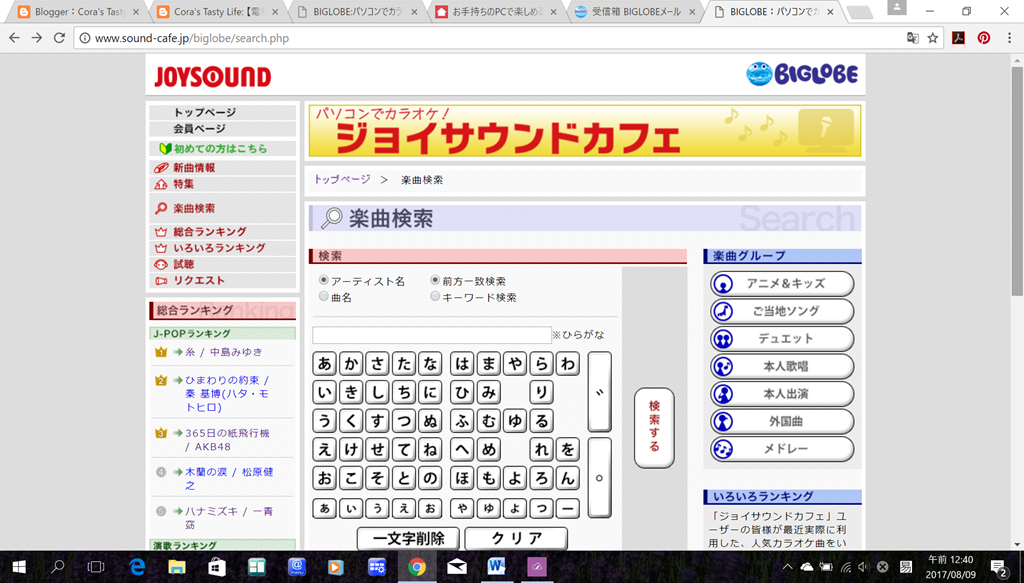Switch to お手持ちのPCで楽しめる tab

(x=497, y=12)
